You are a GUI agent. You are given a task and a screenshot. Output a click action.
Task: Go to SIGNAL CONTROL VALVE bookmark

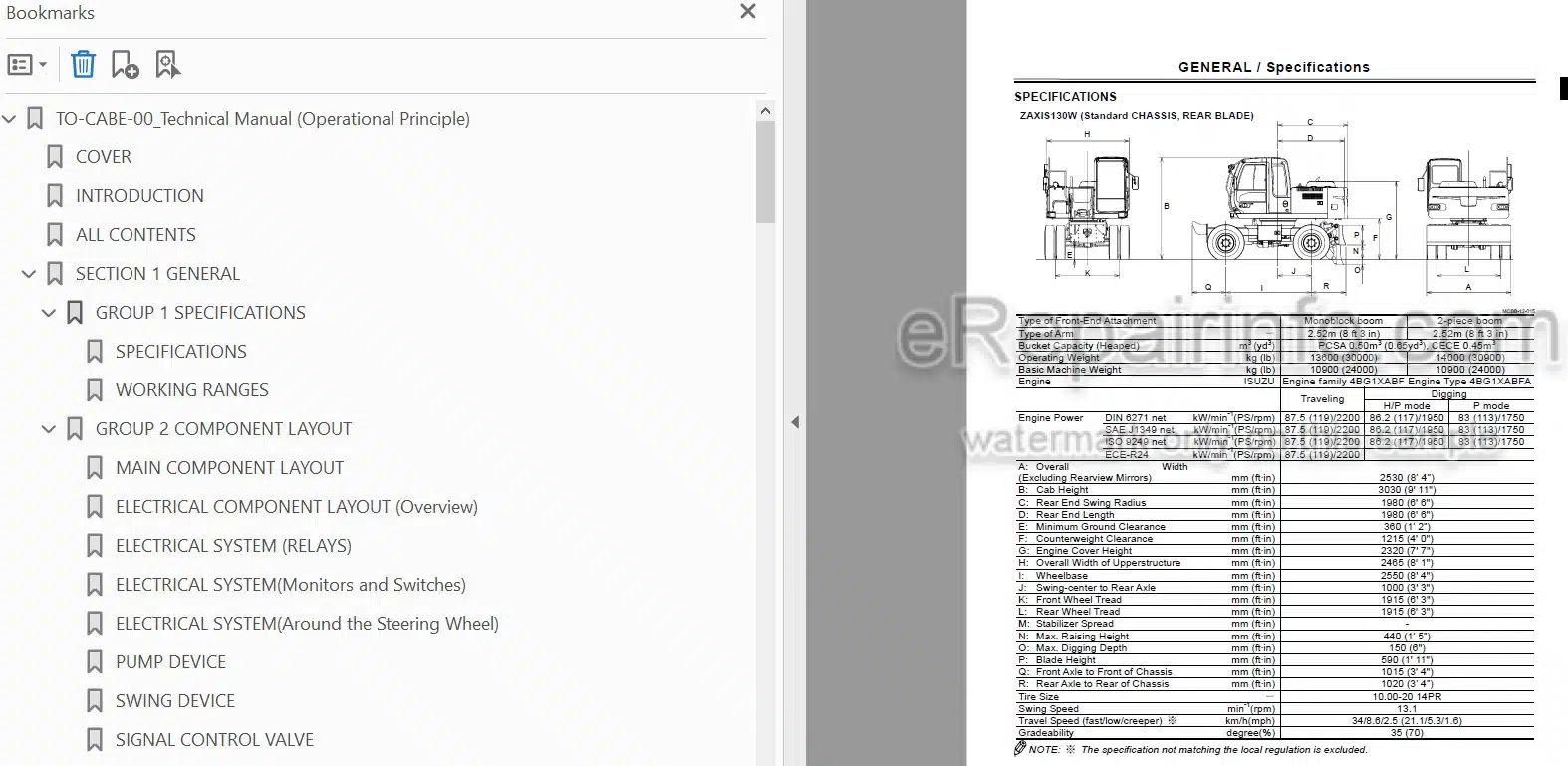click(x=214, y=740)
